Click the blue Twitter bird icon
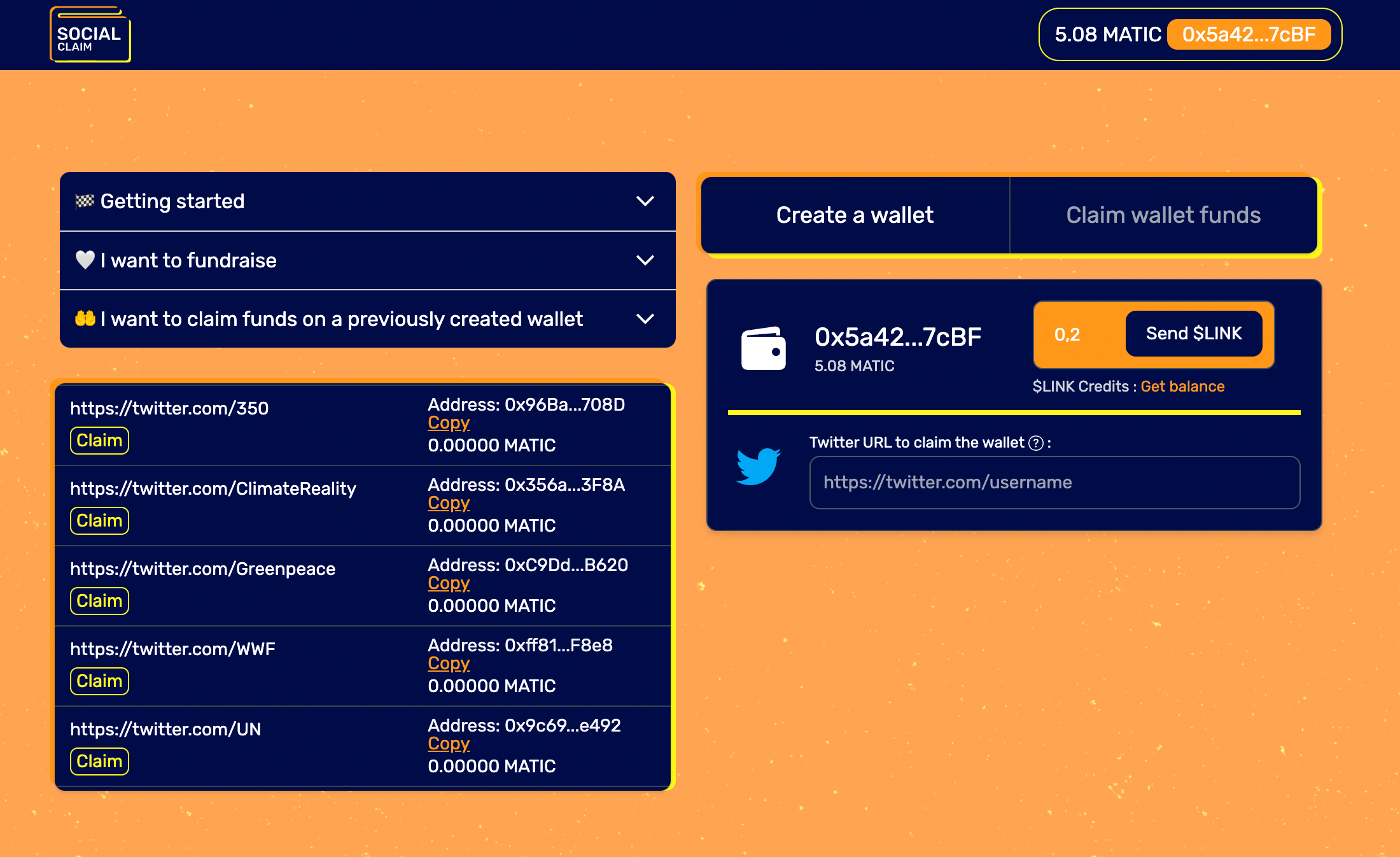1400x857 pixels. (758, 466)
